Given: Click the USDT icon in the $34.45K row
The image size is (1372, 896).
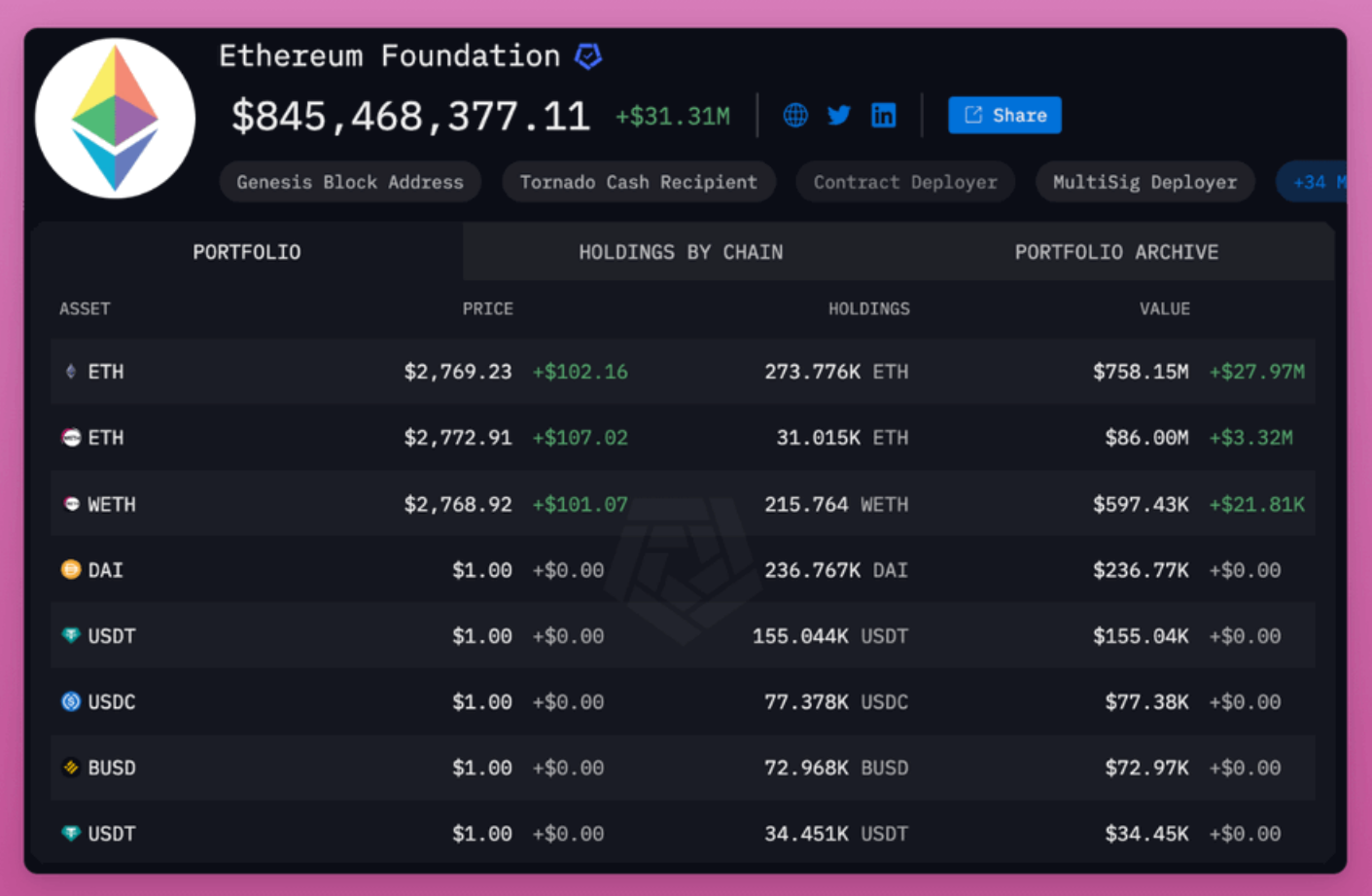Looking at the screenshot, I should 71,833.
